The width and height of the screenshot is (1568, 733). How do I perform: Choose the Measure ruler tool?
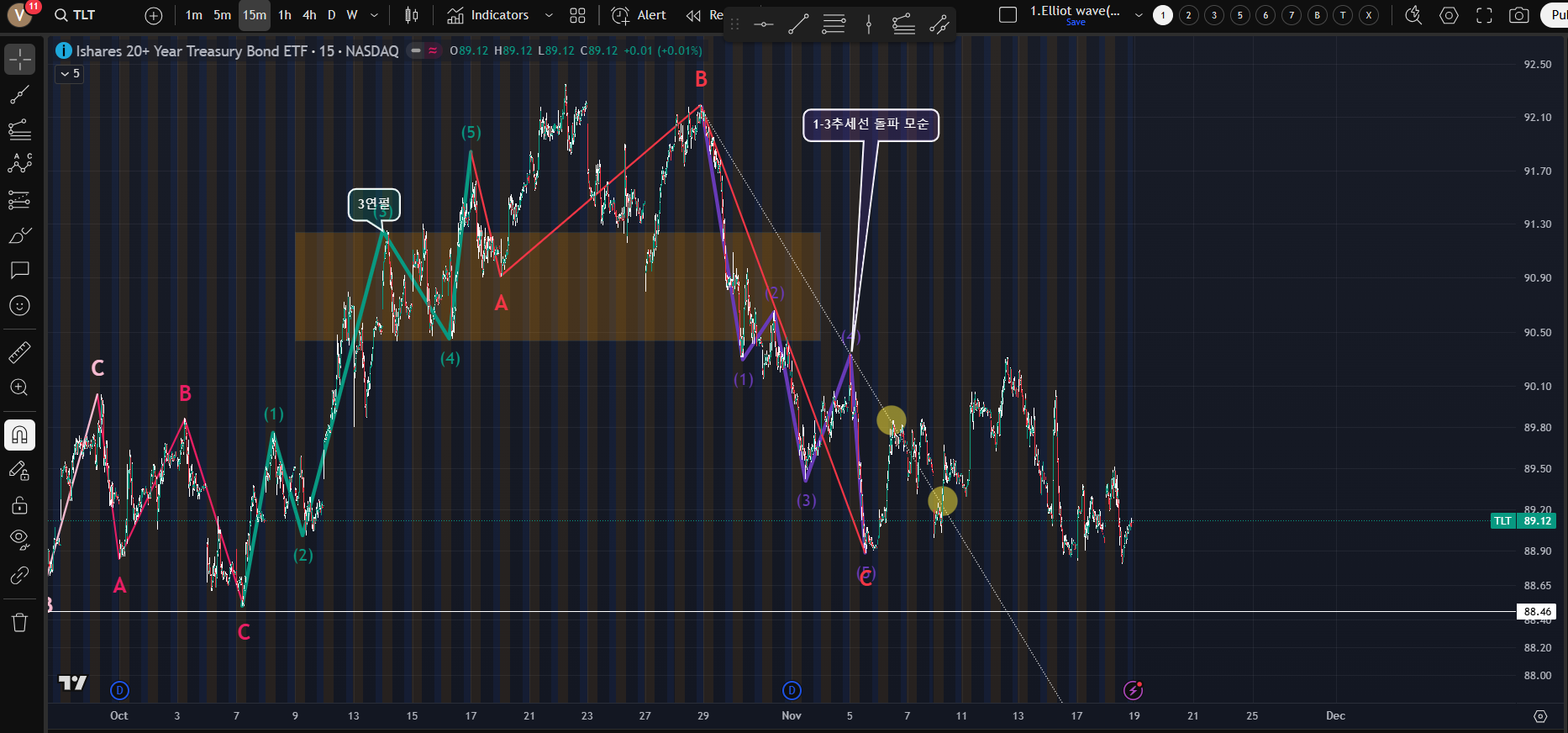19,352
